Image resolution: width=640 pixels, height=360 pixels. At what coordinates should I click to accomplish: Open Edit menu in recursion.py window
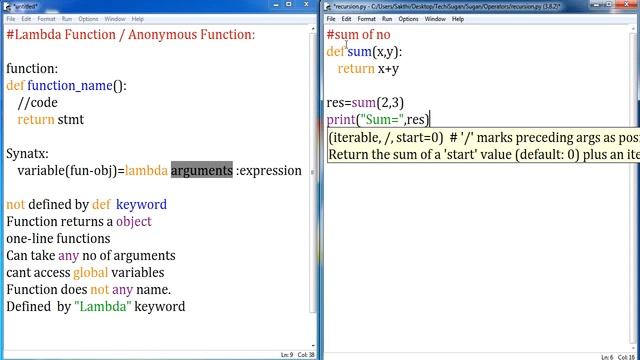[347, 19]
